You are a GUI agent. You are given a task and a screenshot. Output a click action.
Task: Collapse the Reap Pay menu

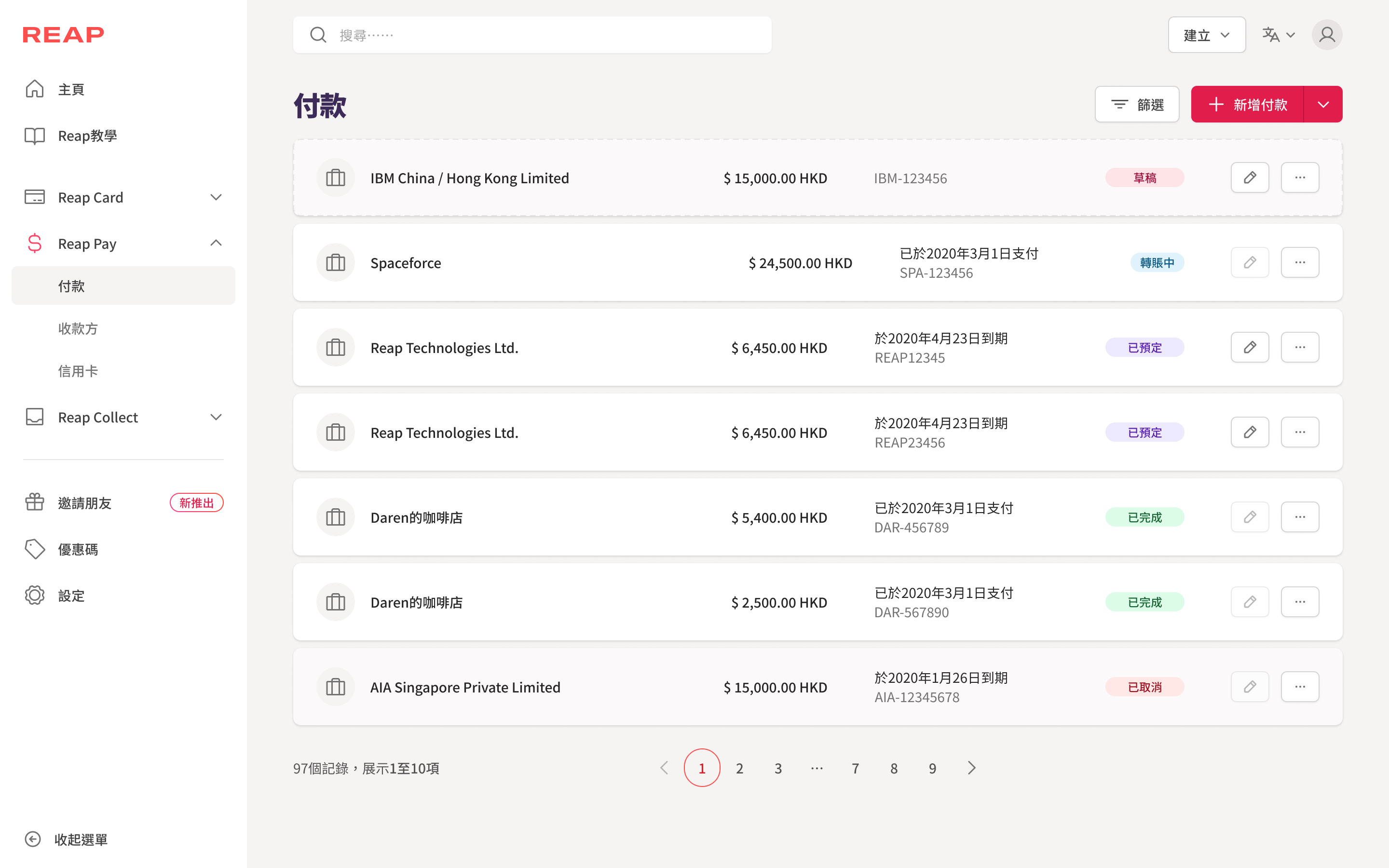123,244
